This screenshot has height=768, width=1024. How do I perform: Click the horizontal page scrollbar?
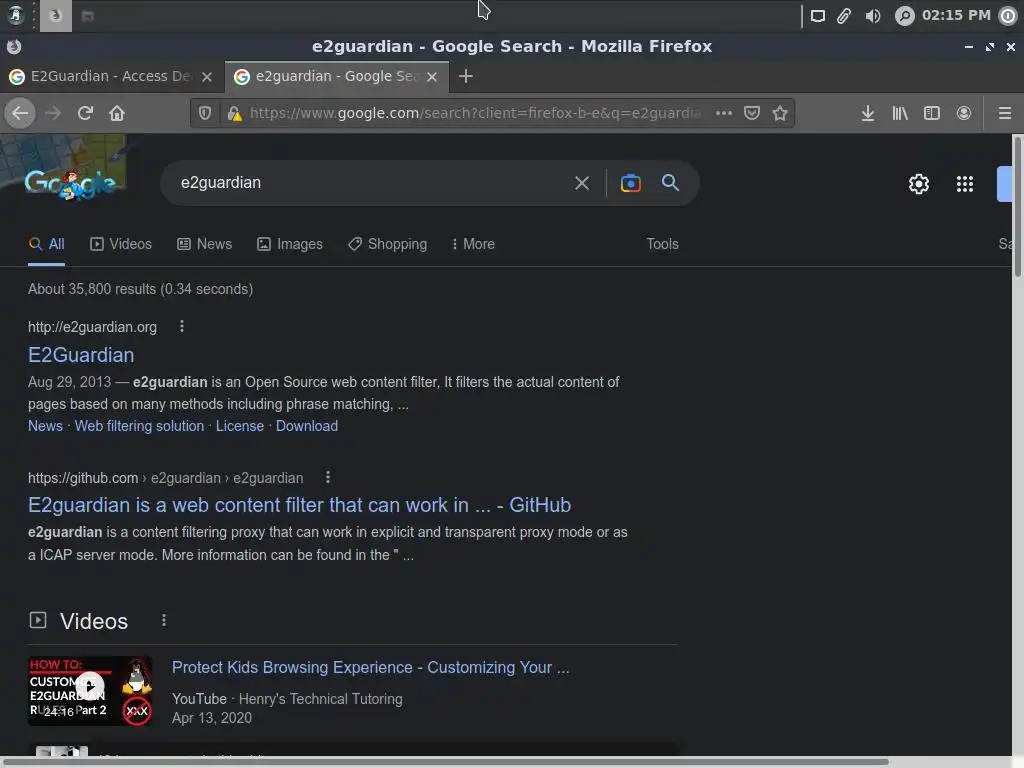445,761
